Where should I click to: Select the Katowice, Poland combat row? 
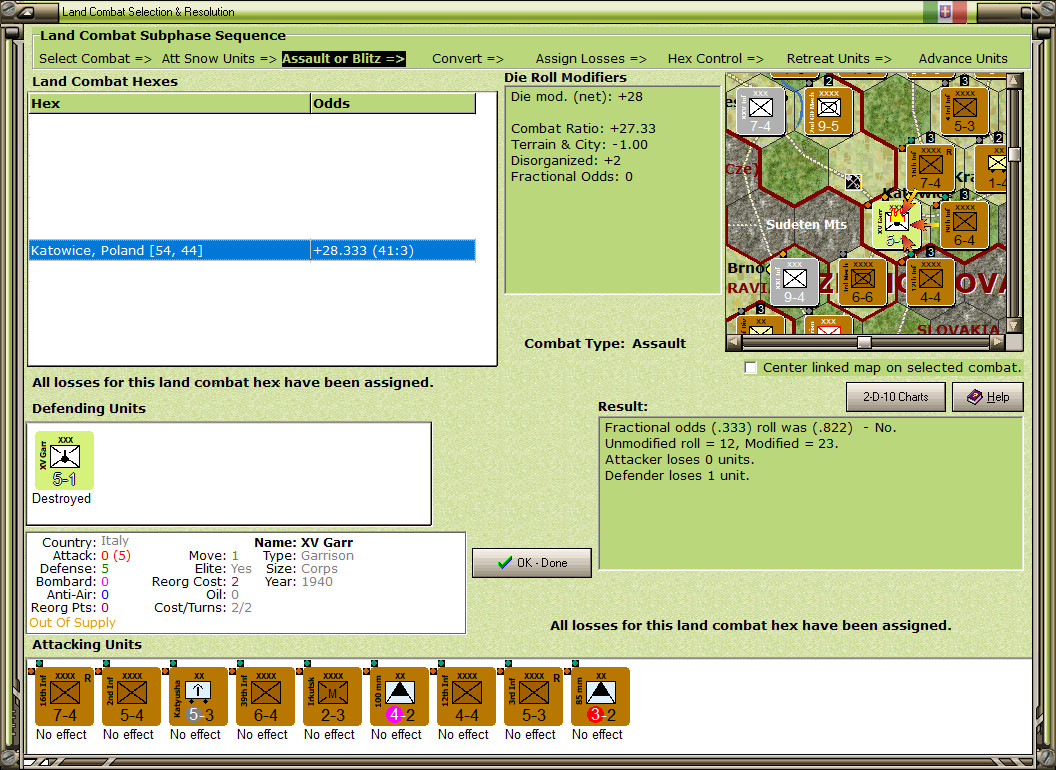click(x=252, y=251)
